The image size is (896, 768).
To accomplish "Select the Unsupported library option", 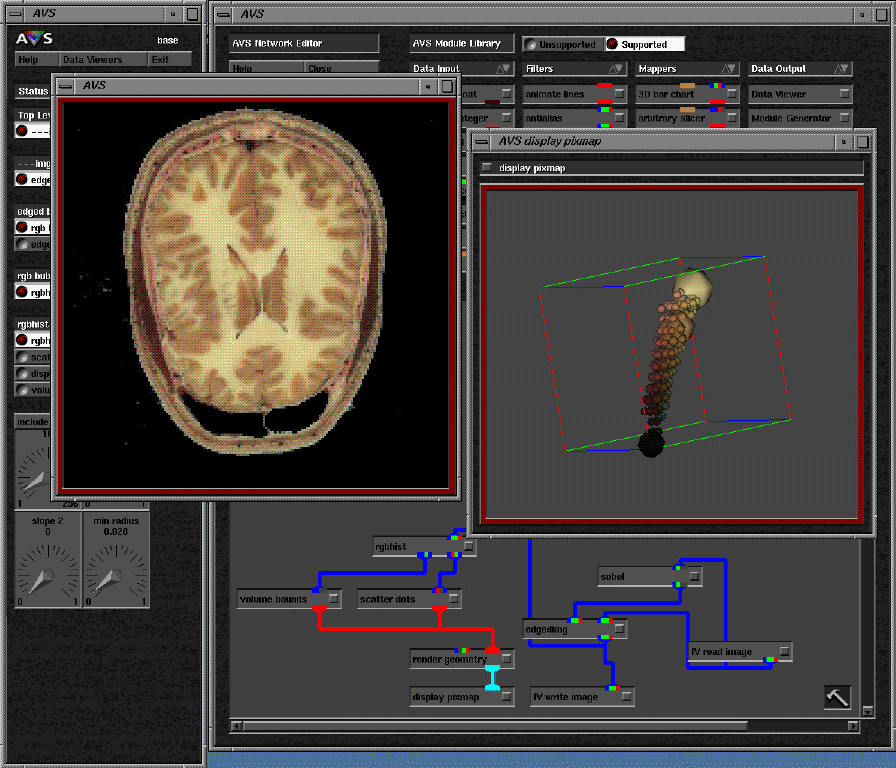I will click(562, 44).
